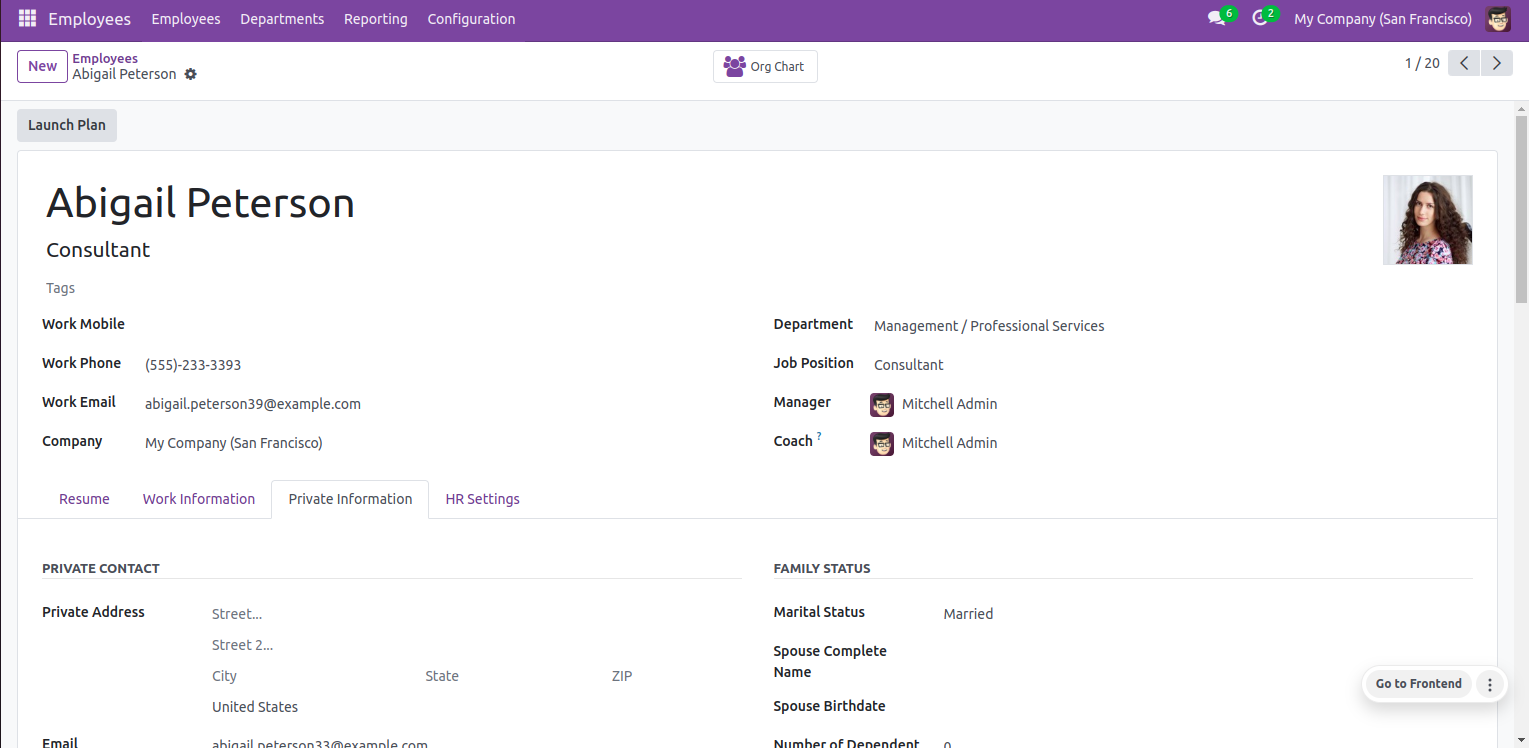Click the PRIVATE CONTACT section heading
The width and height of the screenshot is (1529, 748).
pos(101,568)
